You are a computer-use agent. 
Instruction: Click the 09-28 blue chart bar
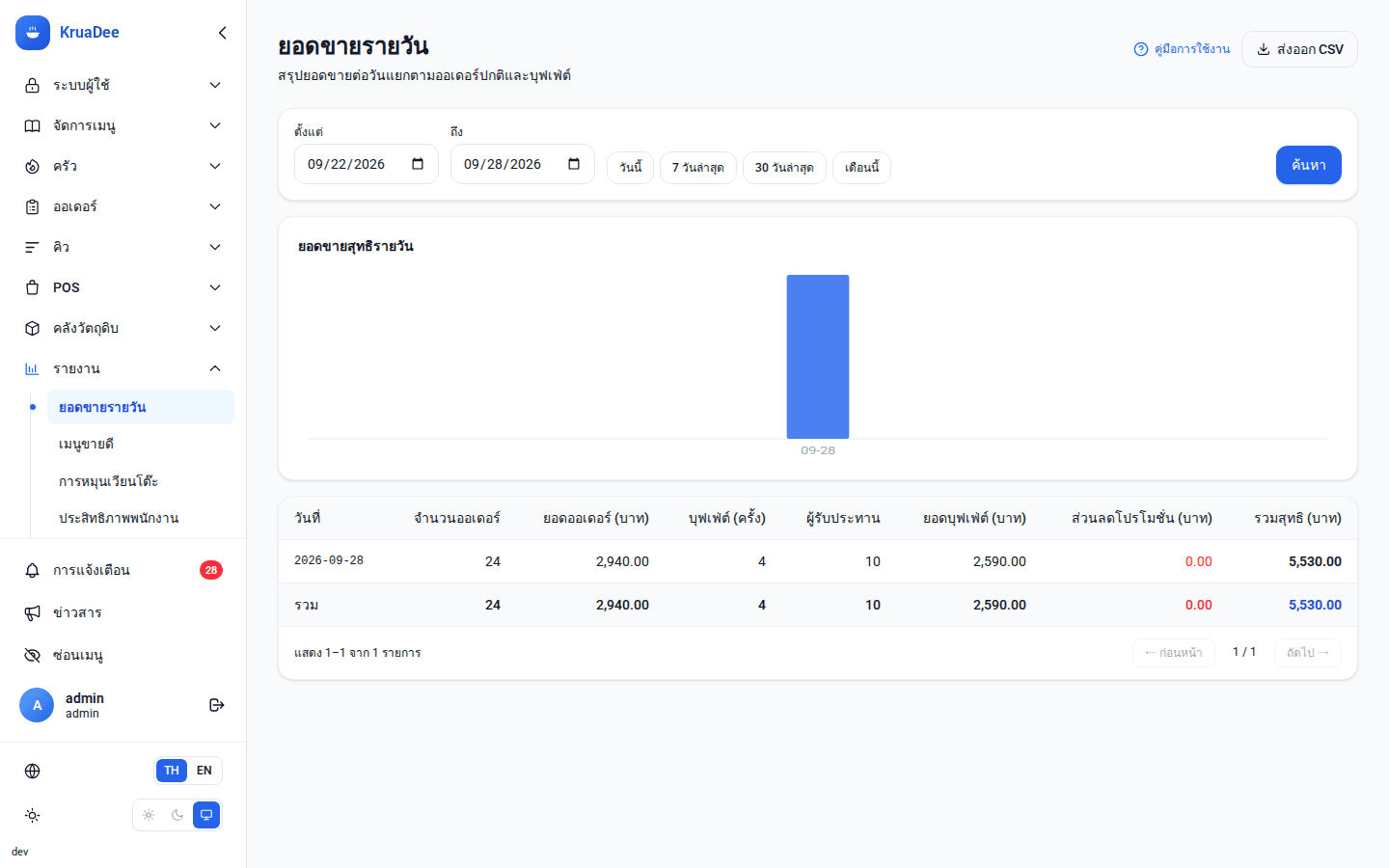(x=818, y=357)
